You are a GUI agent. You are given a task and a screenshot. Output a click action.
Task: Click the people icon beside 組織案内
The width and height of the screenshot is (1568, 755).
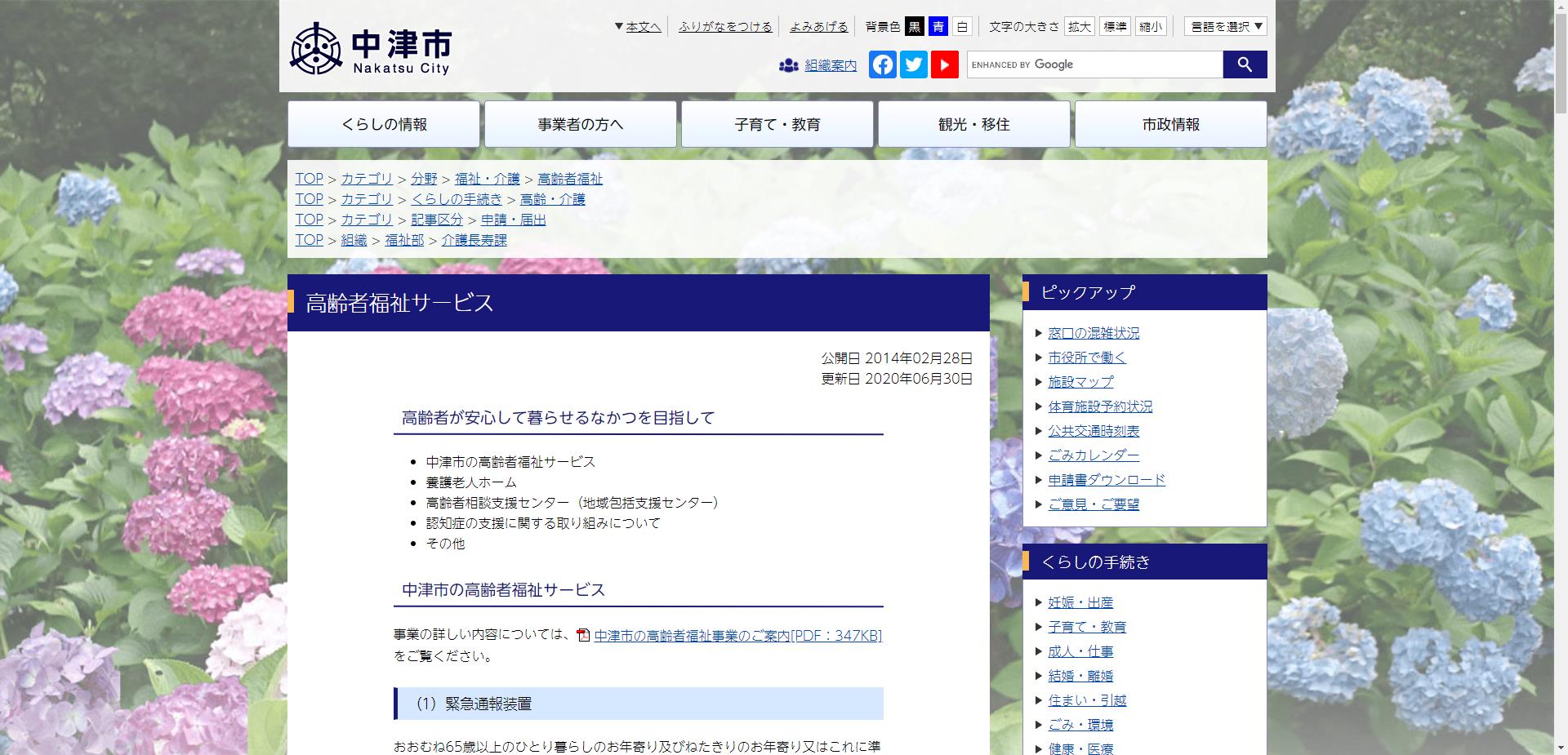coord(787,65)
